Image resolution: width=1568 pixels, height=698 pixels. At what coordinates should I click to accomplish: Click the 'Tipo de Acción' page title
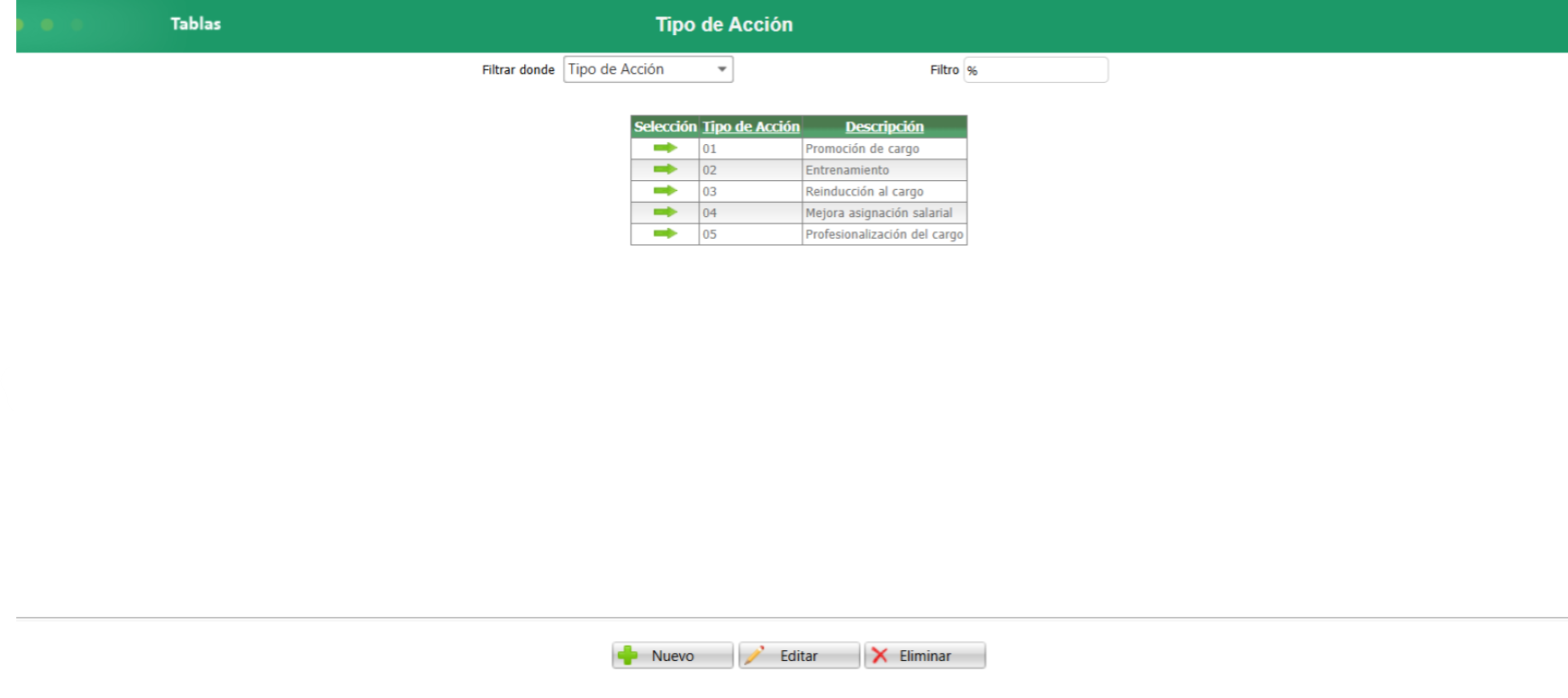[724, 24]
